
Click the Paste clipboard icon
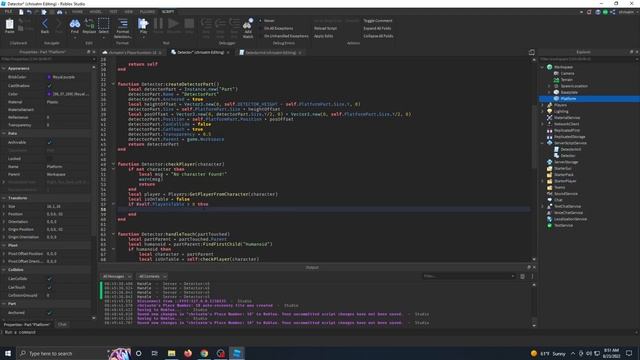[x=9, y=25]
